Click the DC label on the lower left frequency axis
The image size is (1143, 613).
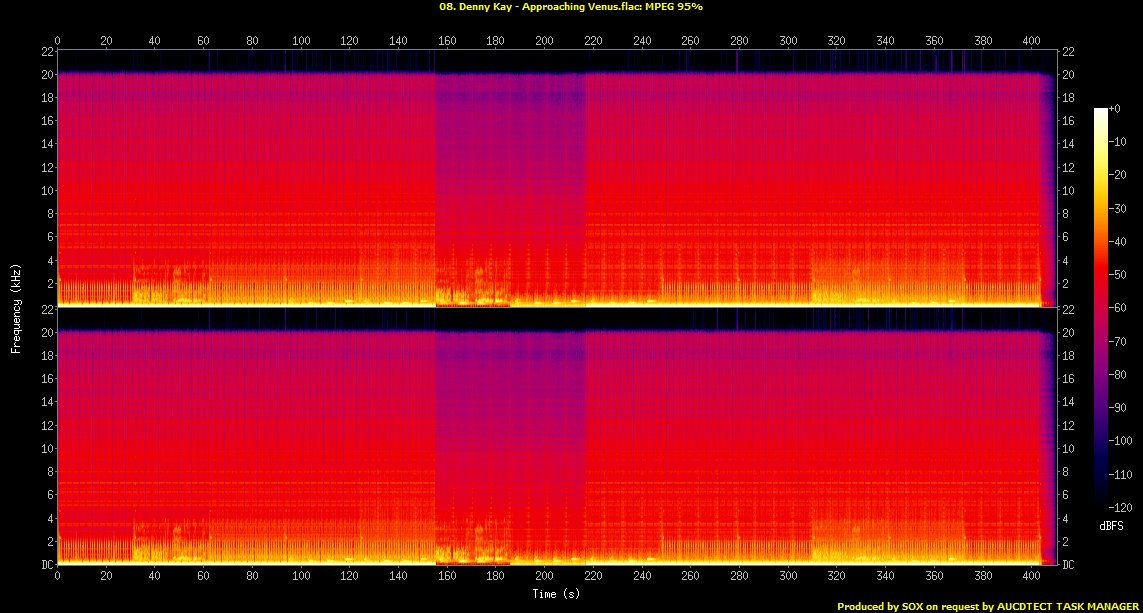coord(47,564)
